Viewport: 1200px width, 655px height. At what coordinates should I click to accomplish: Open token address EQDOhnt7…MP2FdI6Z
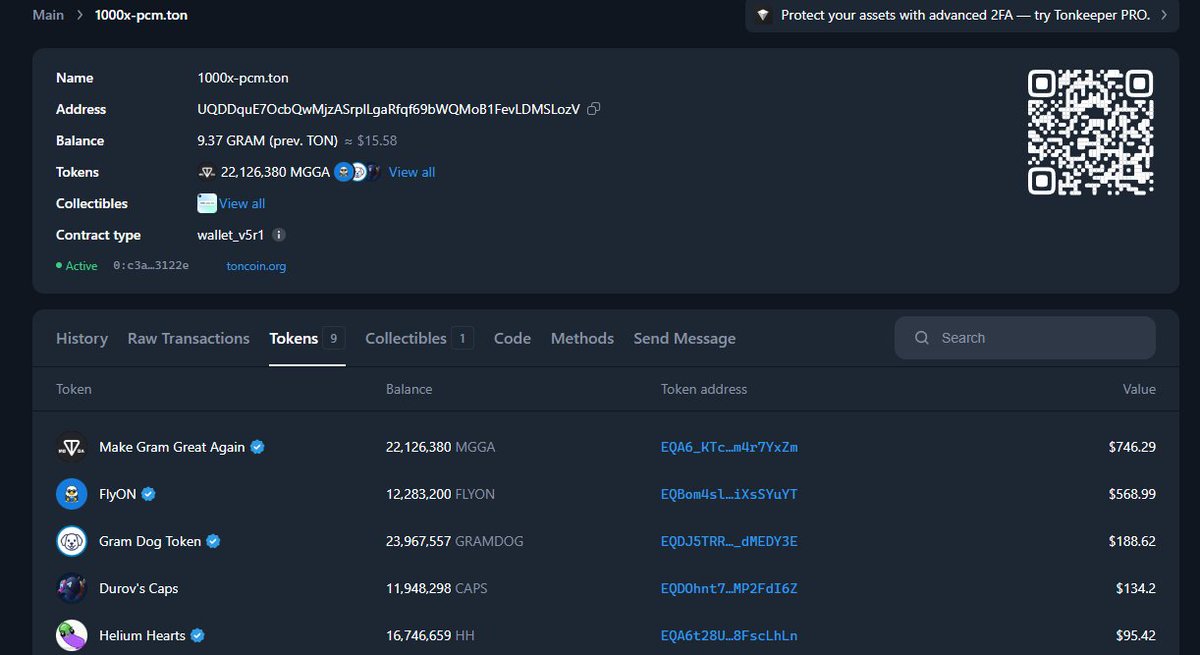[729, 588]
